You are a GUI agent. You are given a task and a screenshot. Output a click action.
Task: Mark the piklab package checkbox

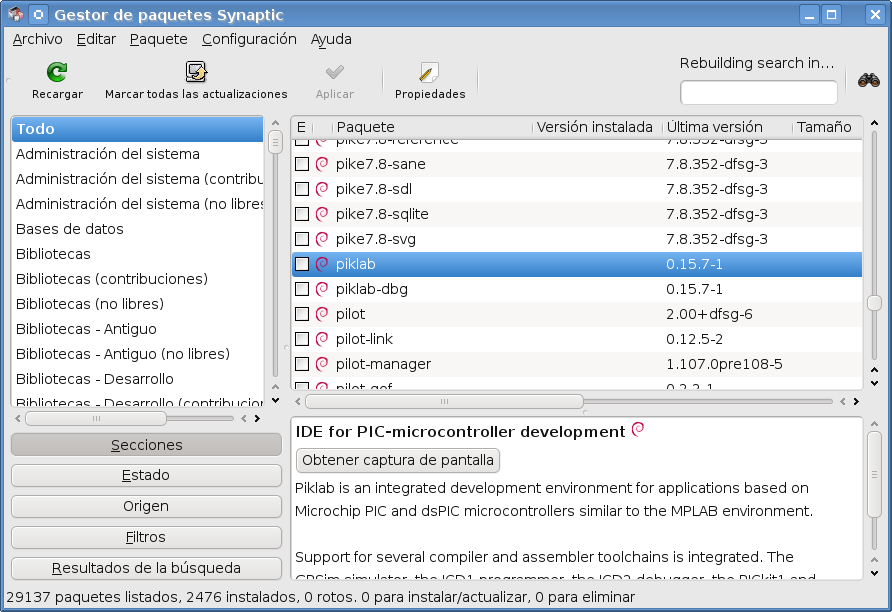tap(301, 263)
